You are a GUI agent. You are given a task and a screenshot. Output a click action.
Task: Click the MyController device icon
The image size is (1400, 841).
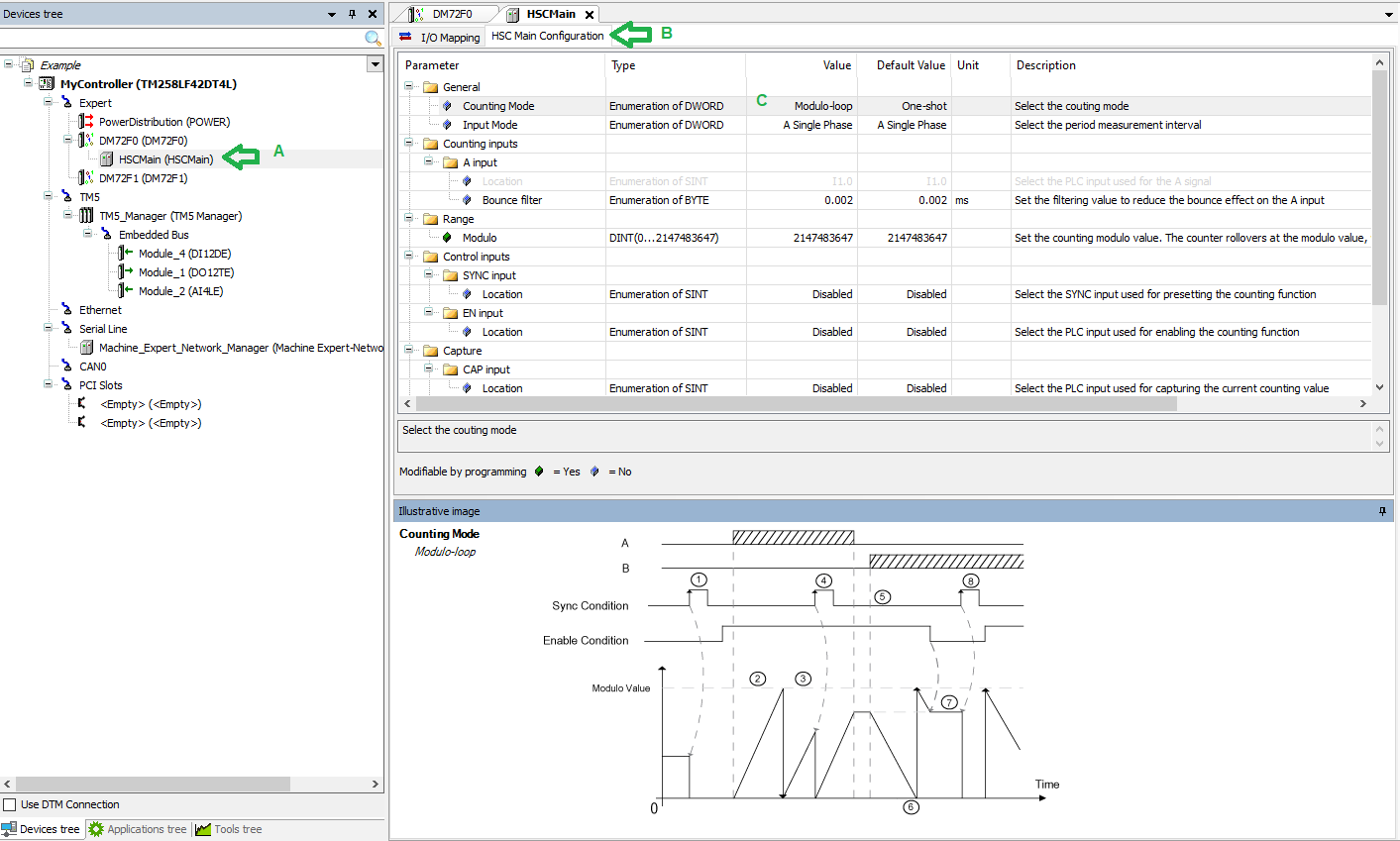point(47,84)
